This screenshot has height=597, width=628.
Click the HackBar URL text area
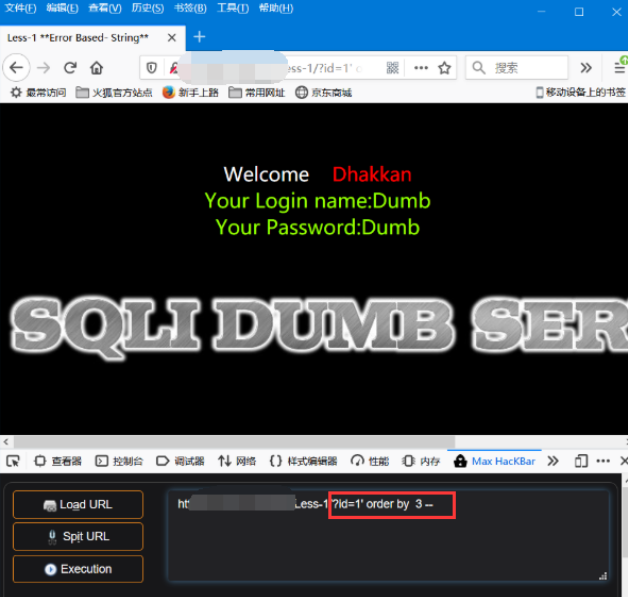pyautogui.click(x=388, y=536)
